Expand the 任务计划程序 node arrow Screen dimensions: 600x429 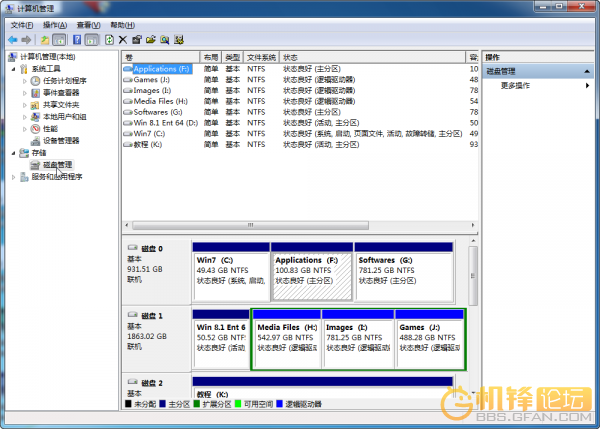(24, 81)
